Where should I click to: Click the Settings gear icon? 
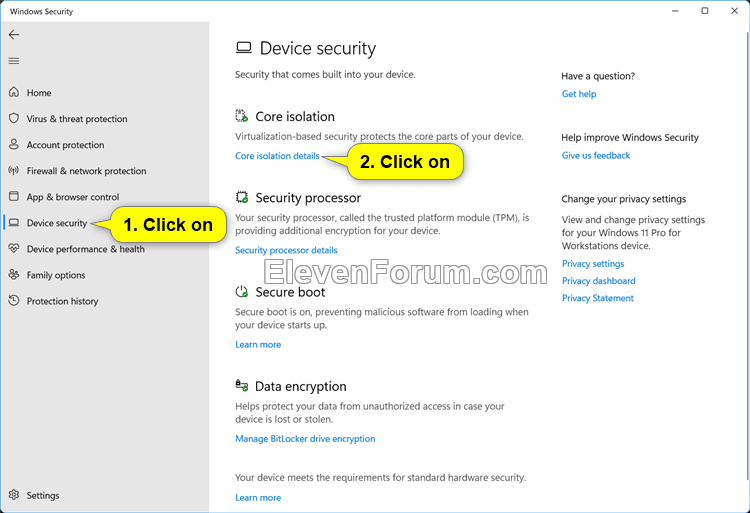pos(14,495)
